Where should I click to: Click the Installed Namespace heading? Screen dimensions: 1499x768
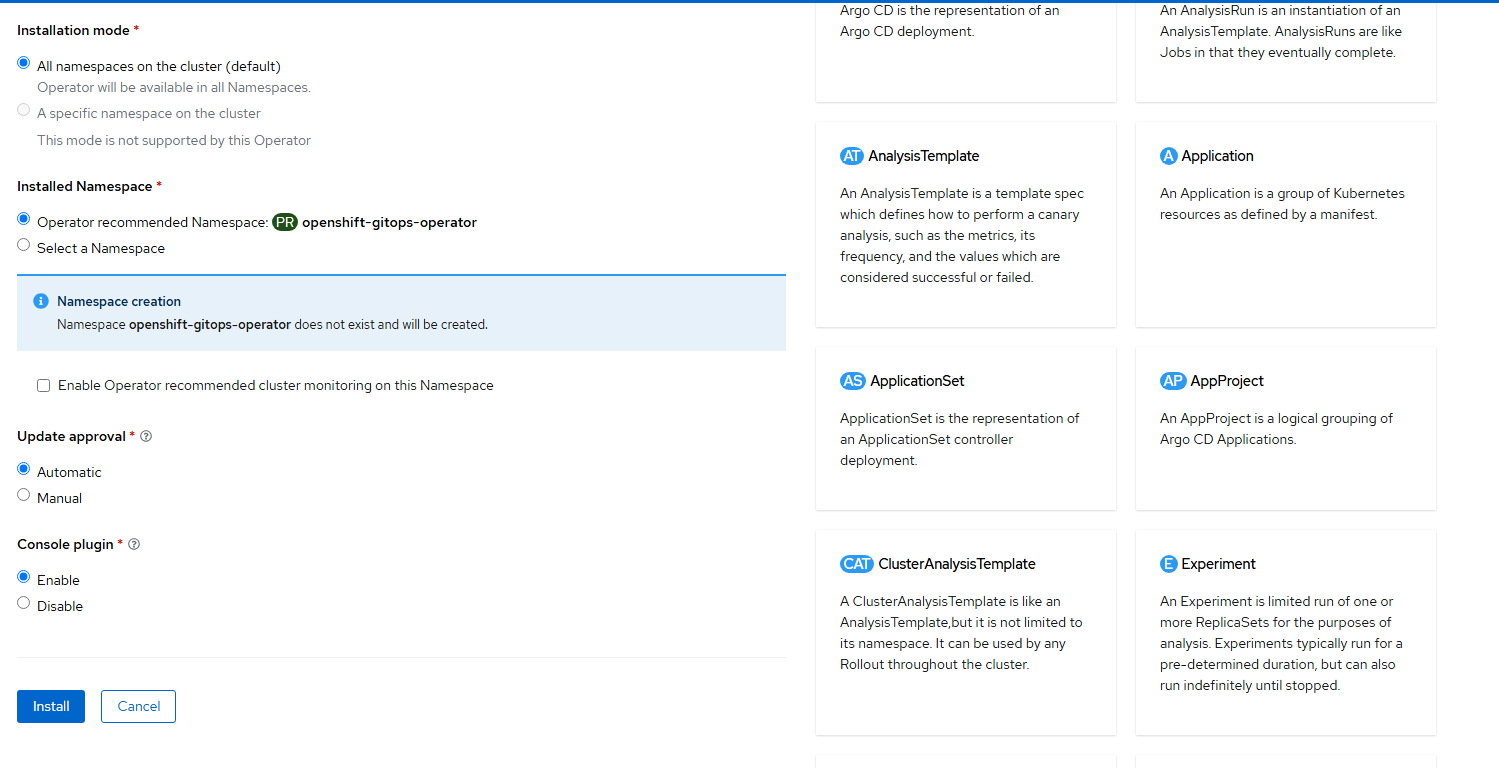tap(85, 186)
